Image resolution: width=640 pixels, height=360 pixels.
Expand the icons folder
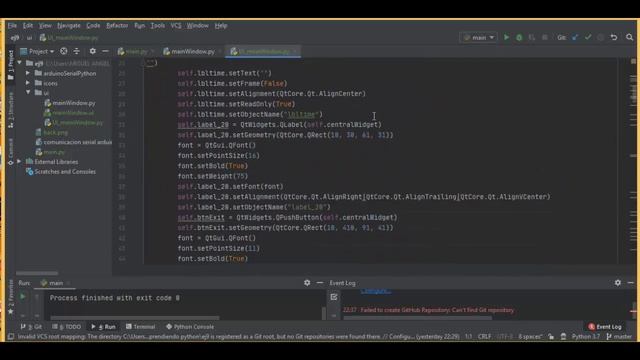(28, 83)
